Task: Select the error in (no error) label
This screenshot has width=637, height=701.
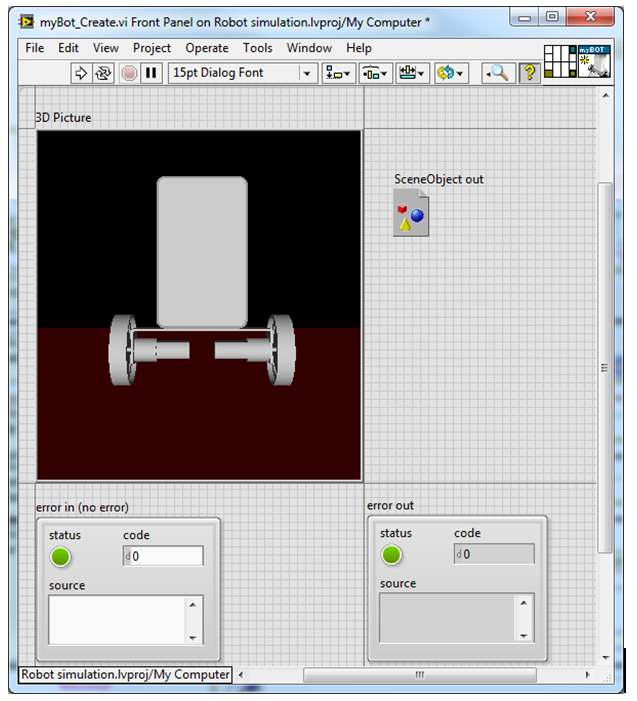Action: [x=82, y=507]
